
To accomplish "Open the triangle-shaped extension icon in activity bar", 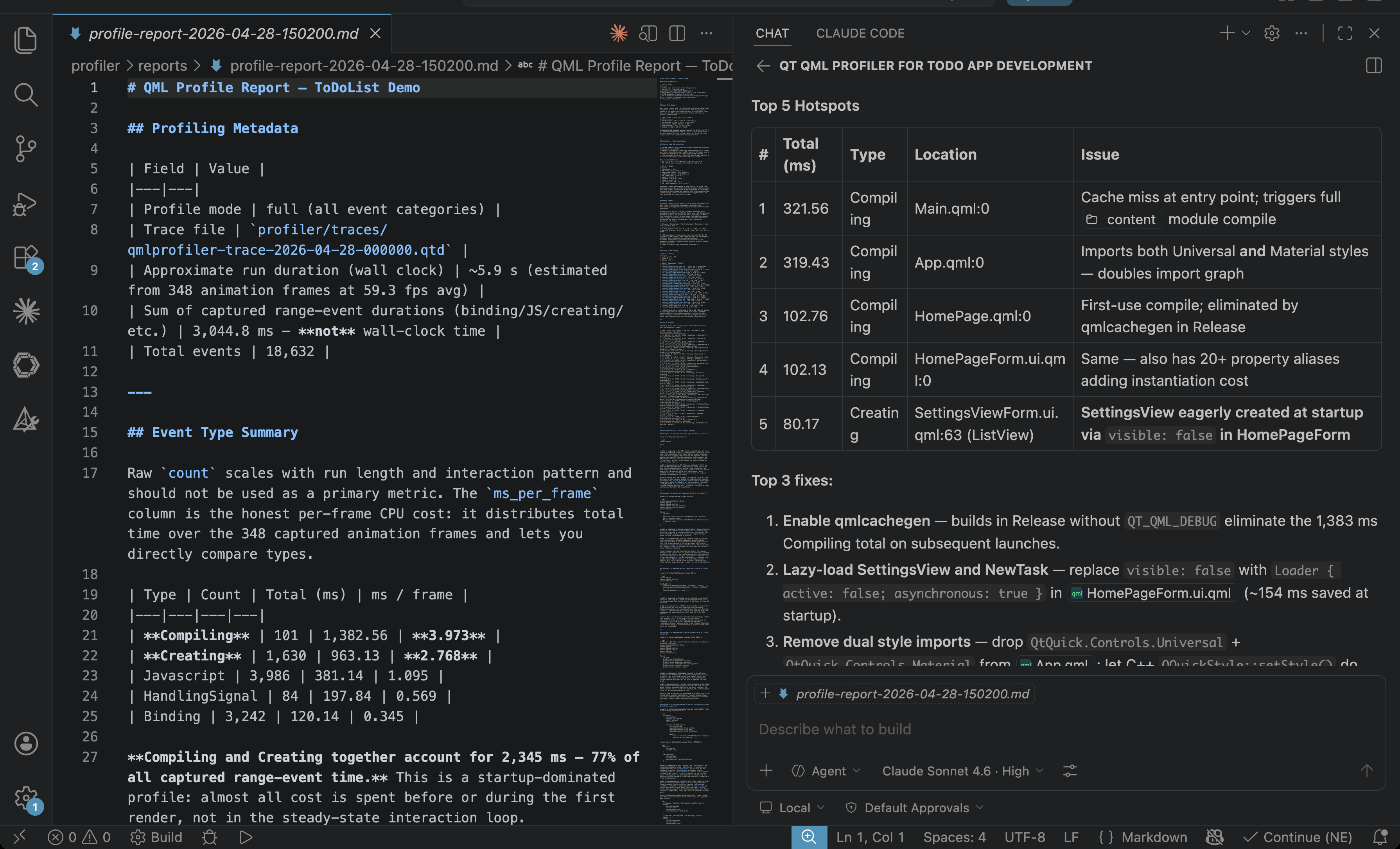I will click(25, 419).
